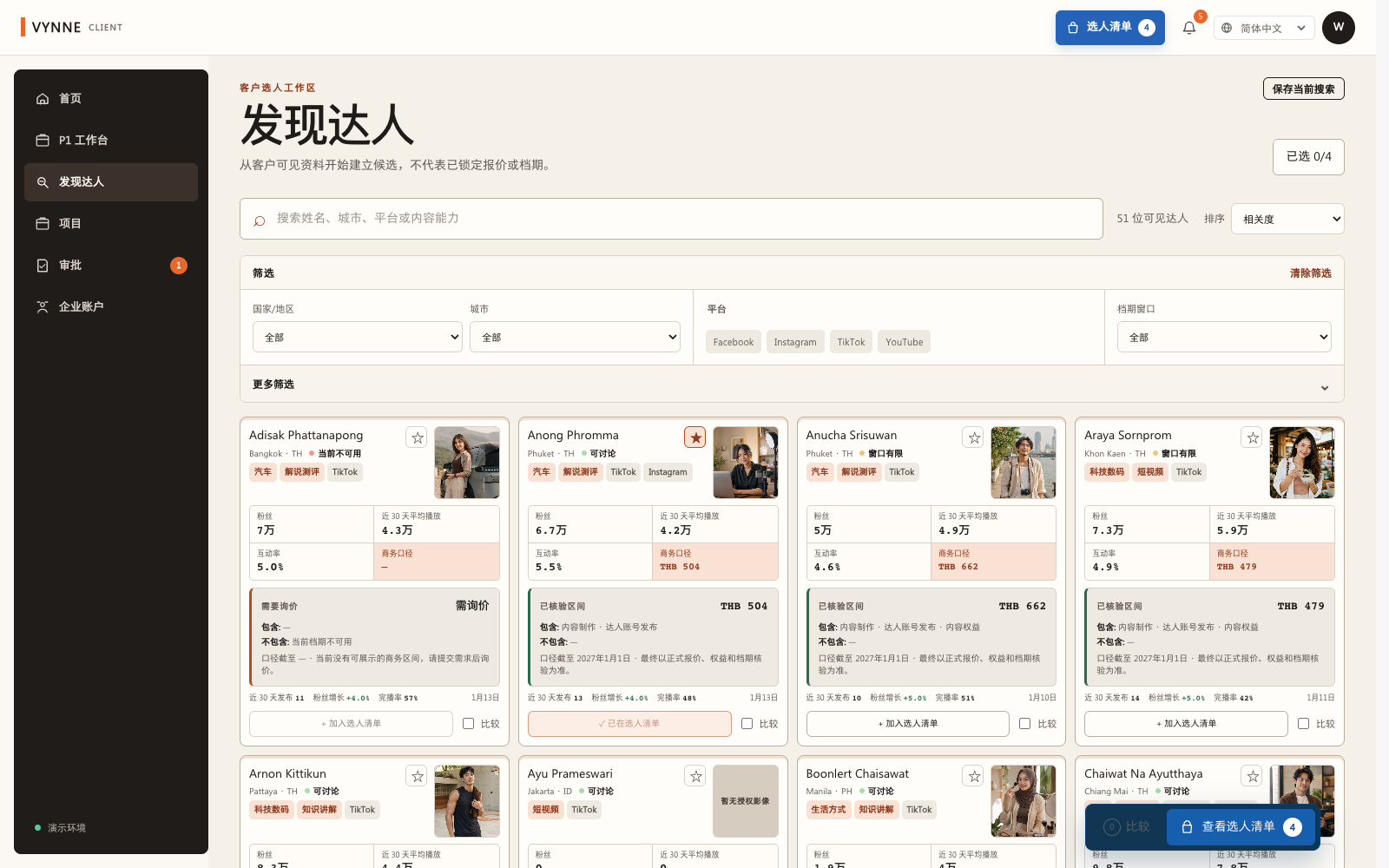
Task: Click the globe language icon
Action: point(1227,28)
